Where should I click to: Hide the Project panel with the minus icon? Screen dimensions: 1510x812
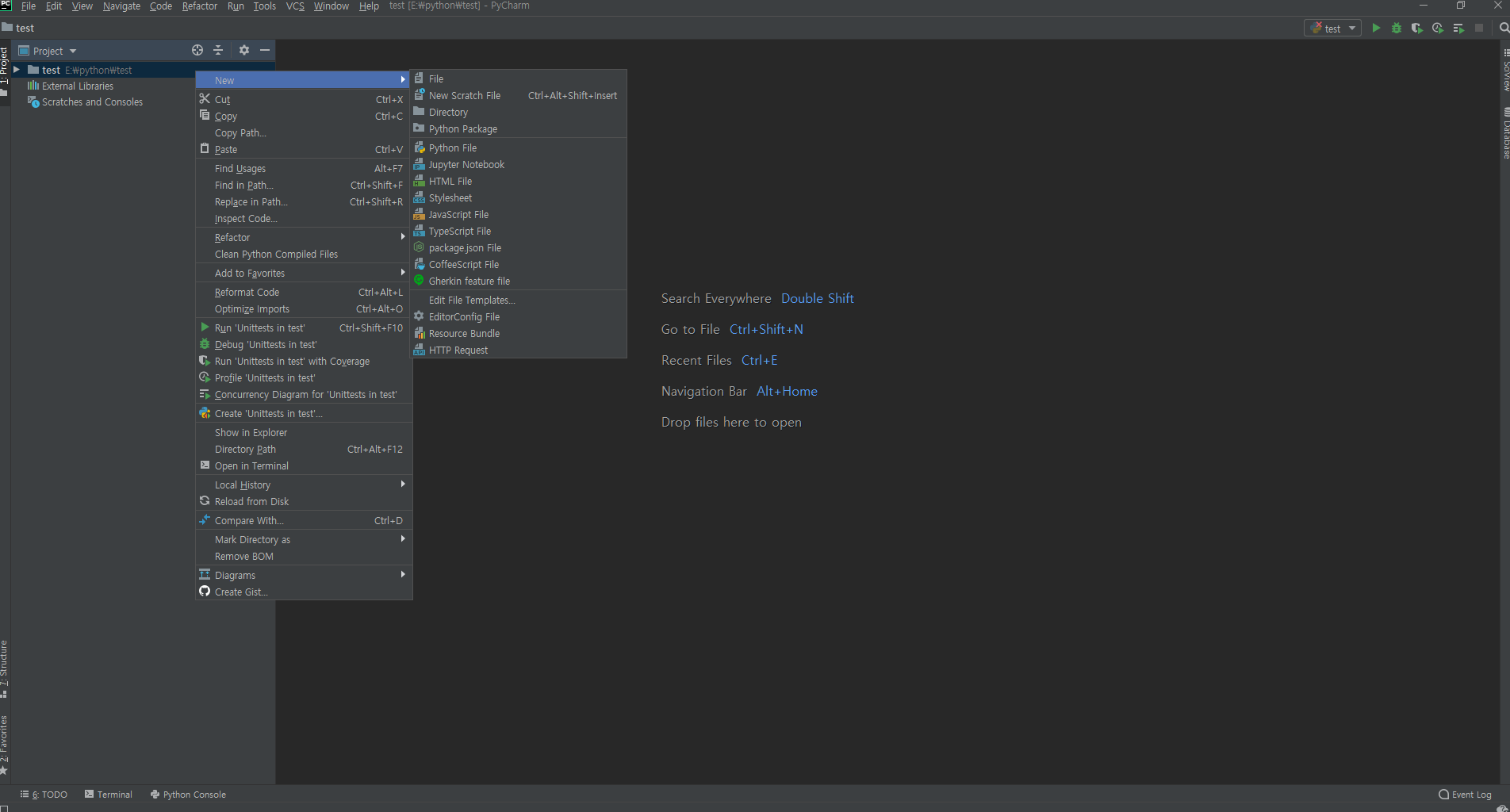click(x=265, y=50)
